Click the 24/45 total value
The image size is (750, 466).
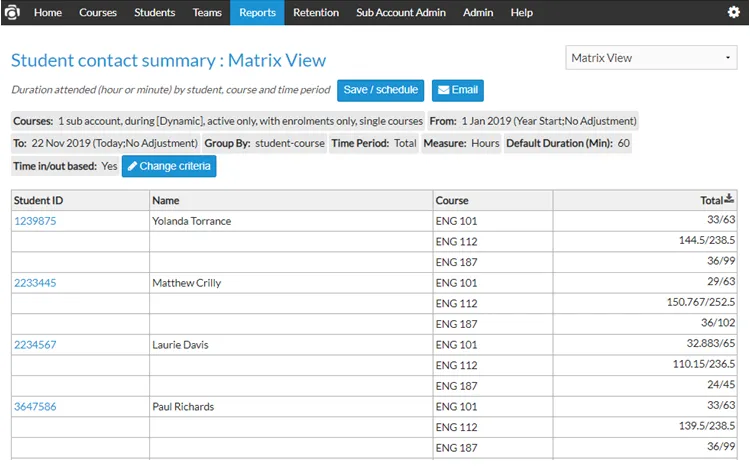[721, 385]
